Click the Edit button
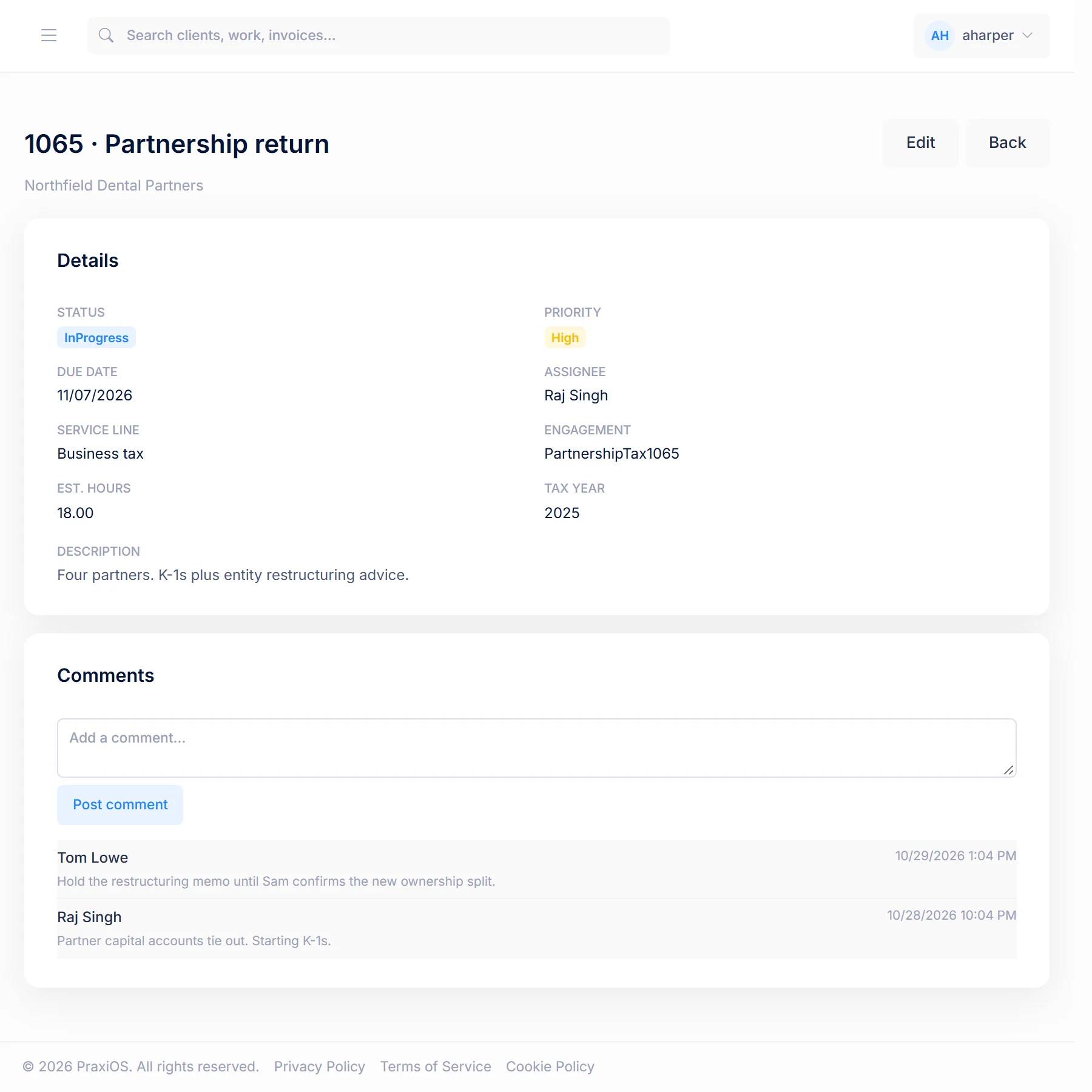Screen dimensions: 1092x1092 point(920,143)
